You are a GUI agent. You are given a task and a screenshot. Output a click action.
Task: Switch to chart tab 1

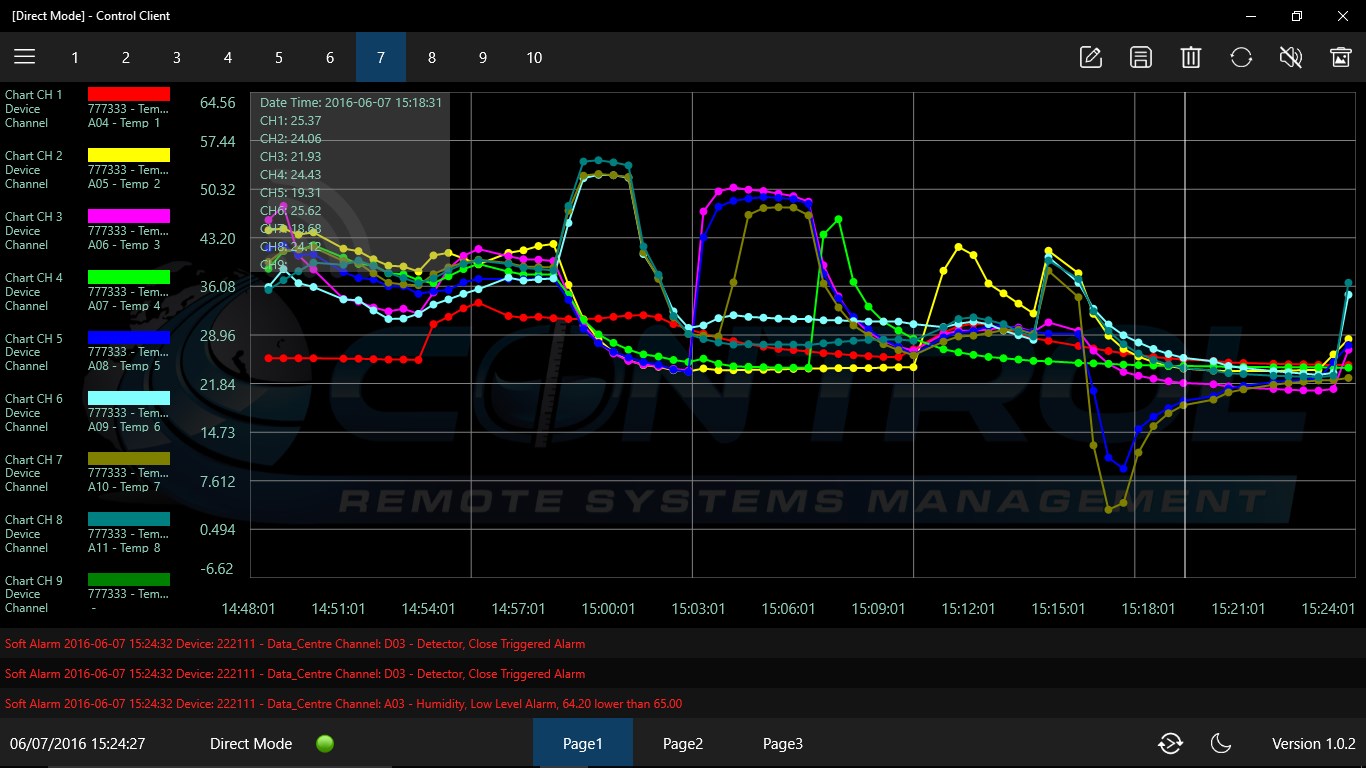[75, 57]
